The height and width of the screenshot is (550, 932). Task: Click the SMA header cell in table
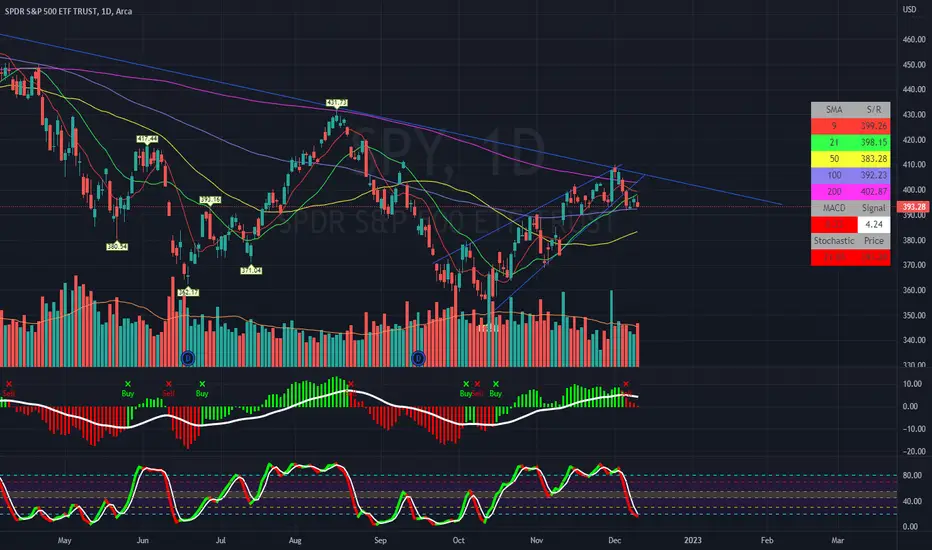834,110
